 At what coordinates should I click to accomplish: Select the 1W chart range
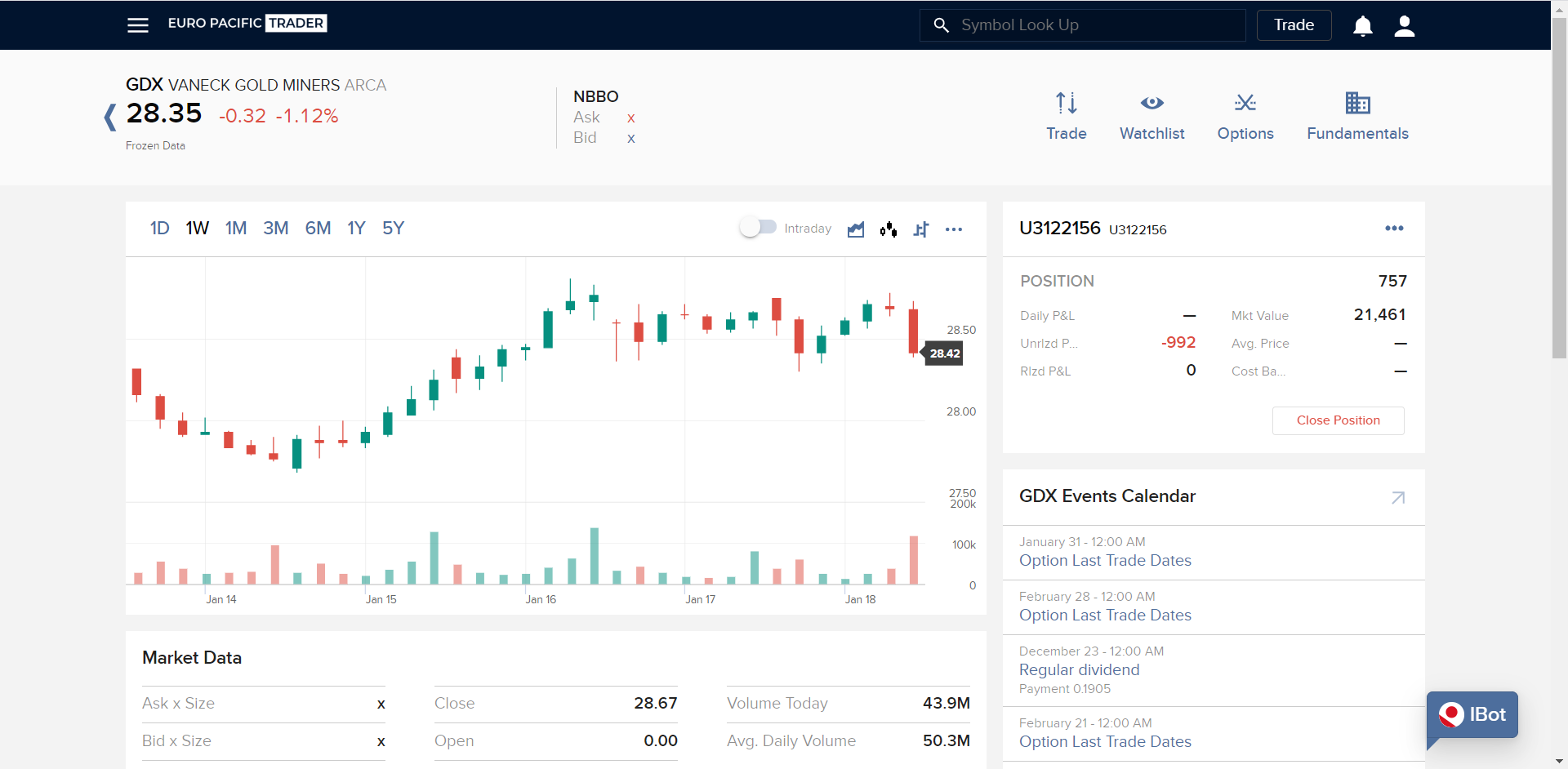click(x=197, y=229)
